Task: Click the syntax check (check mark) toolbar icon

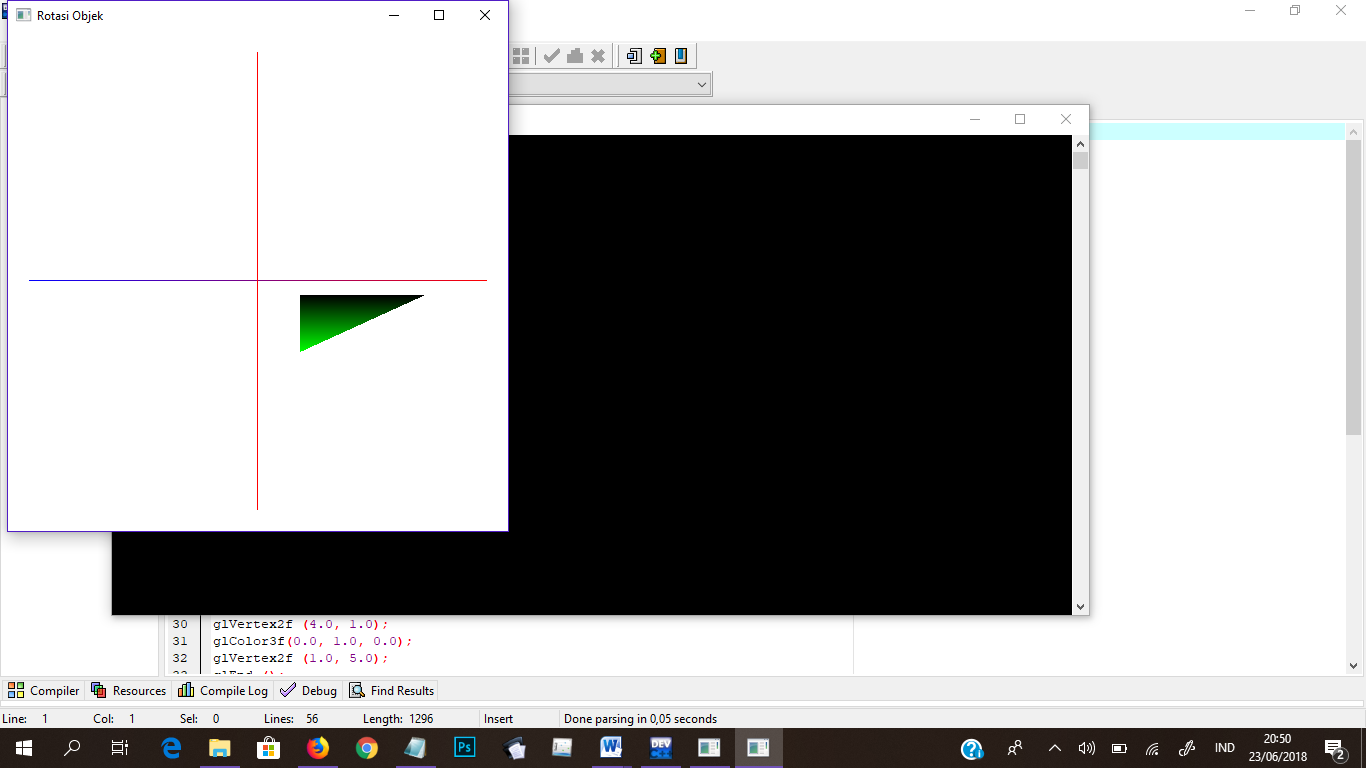Action: coord(551,55)
